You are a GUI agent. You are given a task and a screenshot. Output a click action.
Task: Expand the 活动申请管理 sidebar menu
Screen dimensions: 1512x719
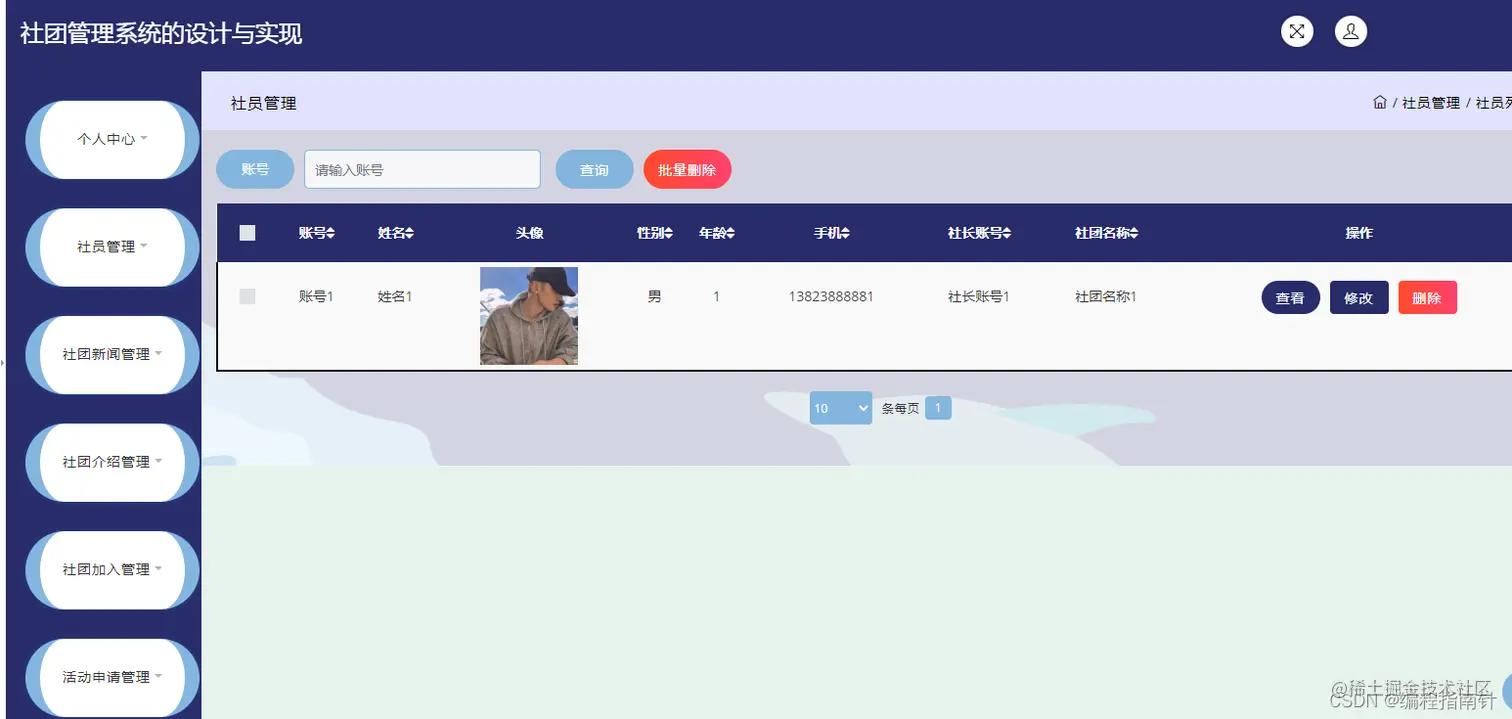pyautogui.click(x=112, y=677)
